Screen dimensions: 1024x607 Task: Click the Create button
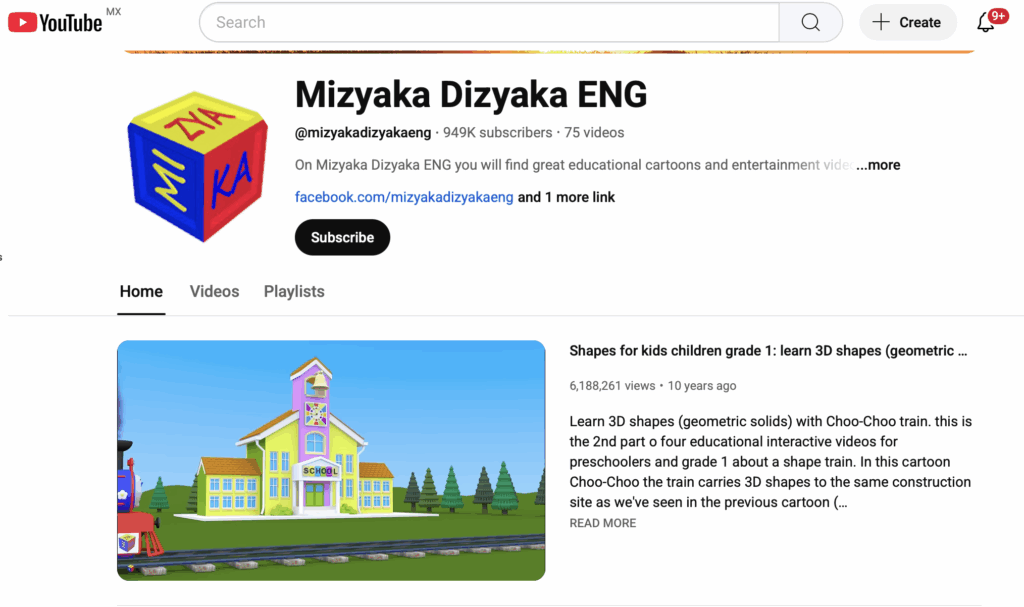[x=908, y=21]
